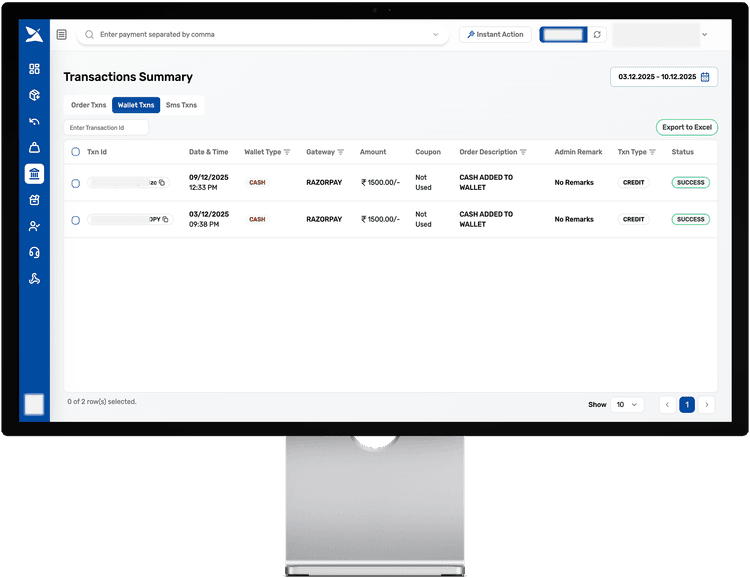Go to next page using pagination arrow
750x578 pixels.
[707, 405]
